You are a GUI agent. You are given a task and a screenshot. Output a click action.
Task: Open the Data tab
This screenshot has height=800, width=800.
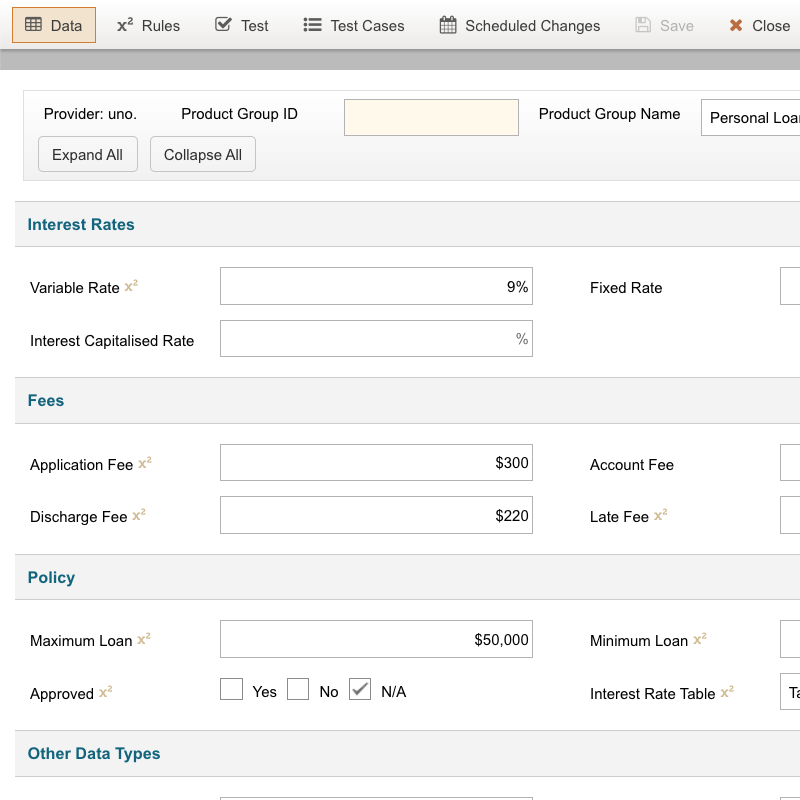click(x=54, y=25)
